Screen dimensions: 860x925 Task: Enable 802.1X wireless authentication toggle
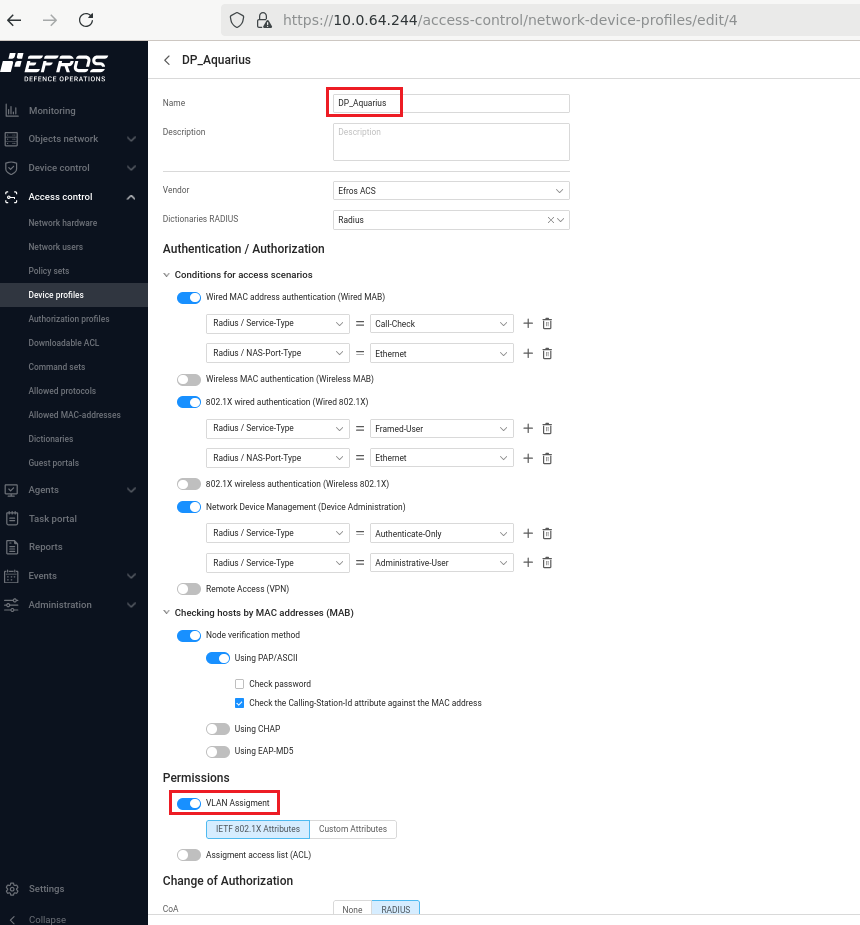coord(189,484)
